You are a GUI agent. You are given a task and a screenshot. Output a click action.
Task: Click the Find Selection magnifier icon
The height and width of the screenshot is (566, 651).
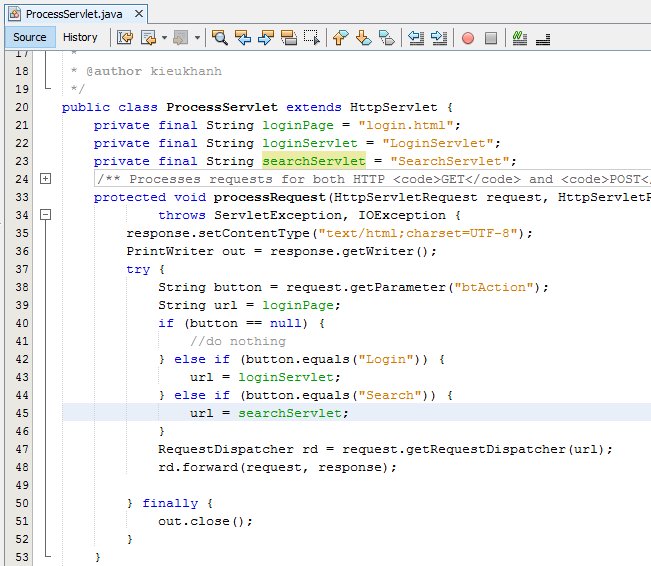[220, 38]
